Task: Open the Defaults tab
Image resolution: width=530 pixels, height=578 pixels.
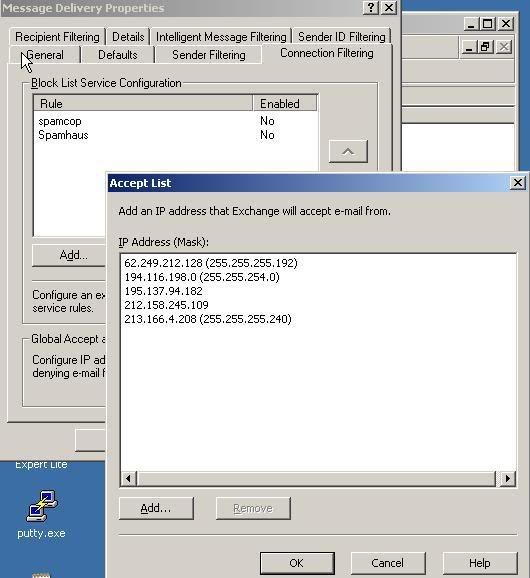Action: point(118,55)
